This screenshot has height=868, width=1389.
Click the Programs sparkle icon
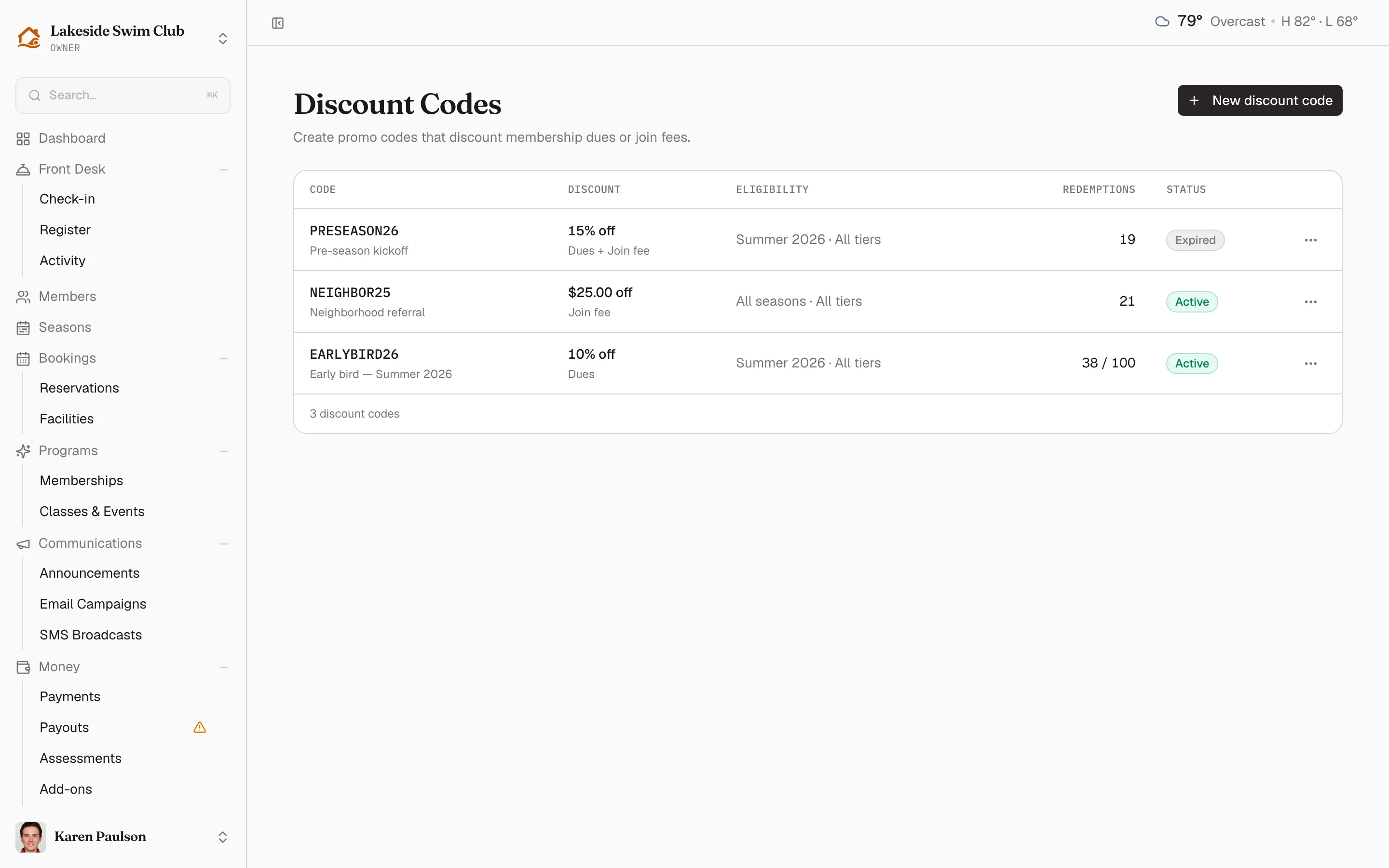pos(23,451)
